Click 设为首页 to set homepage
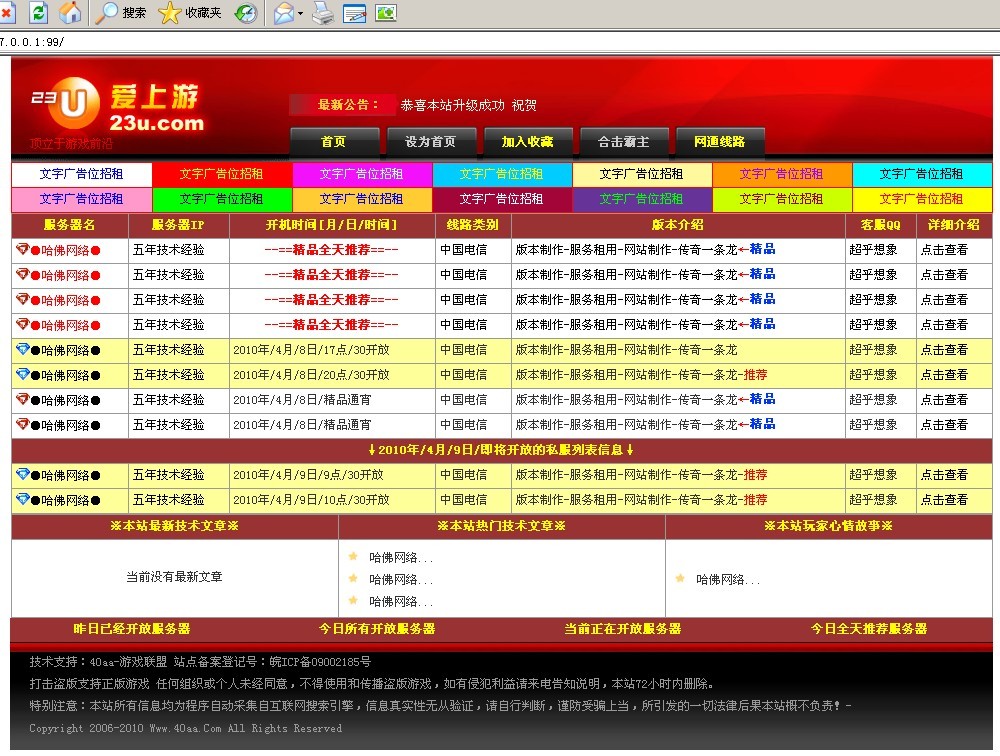This screenshot has width=1000, height=756. pyautogui.click(x=431, y=142)
